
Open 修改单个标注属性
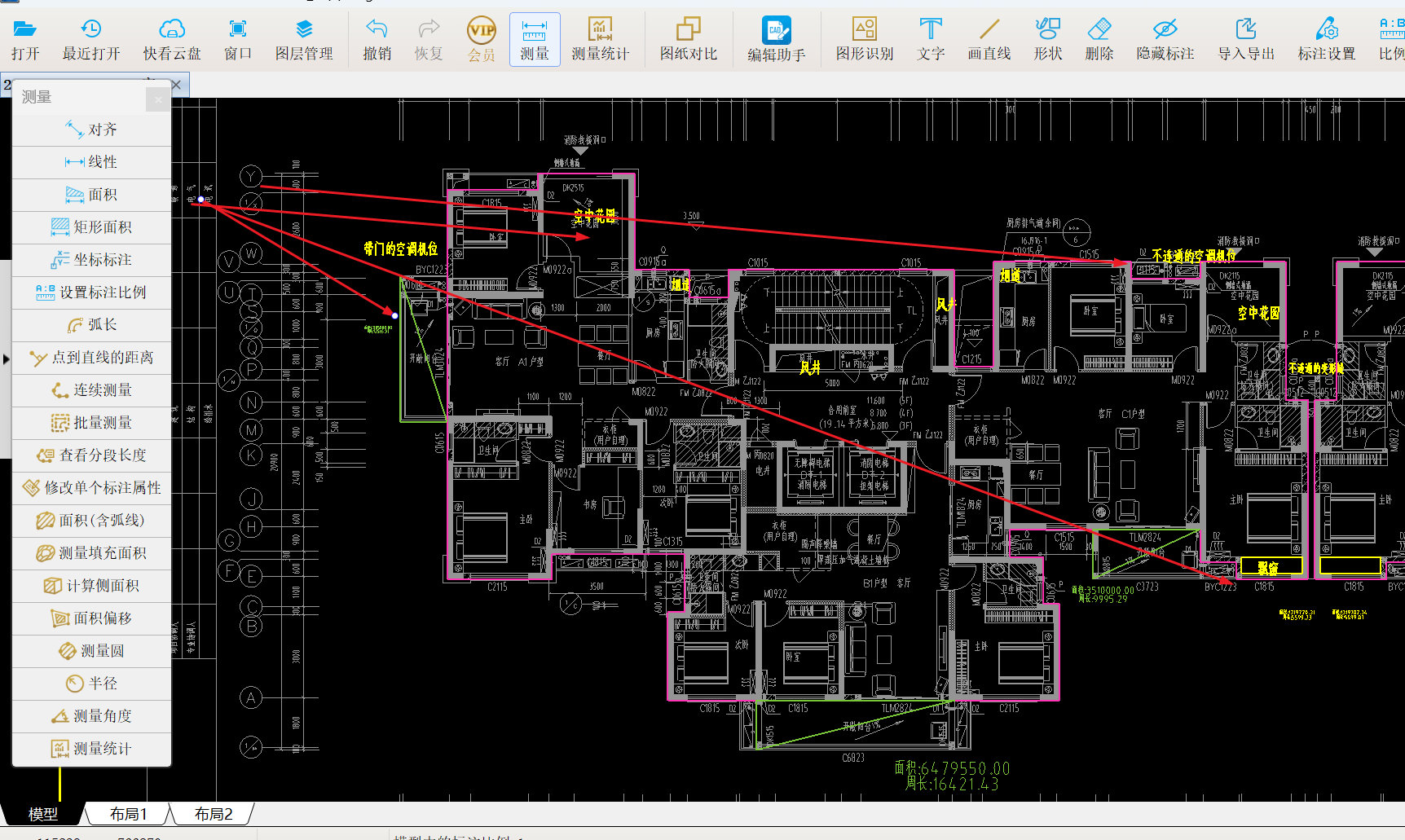coord(92,488)
